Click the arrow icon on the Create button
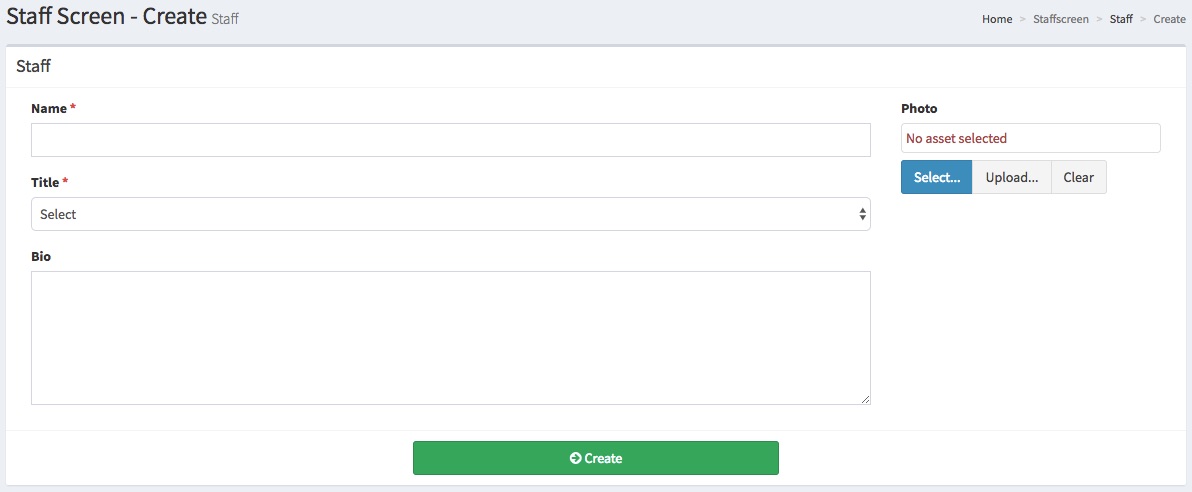The width and height of the screenshot is (1192, 492). (575, 458)
